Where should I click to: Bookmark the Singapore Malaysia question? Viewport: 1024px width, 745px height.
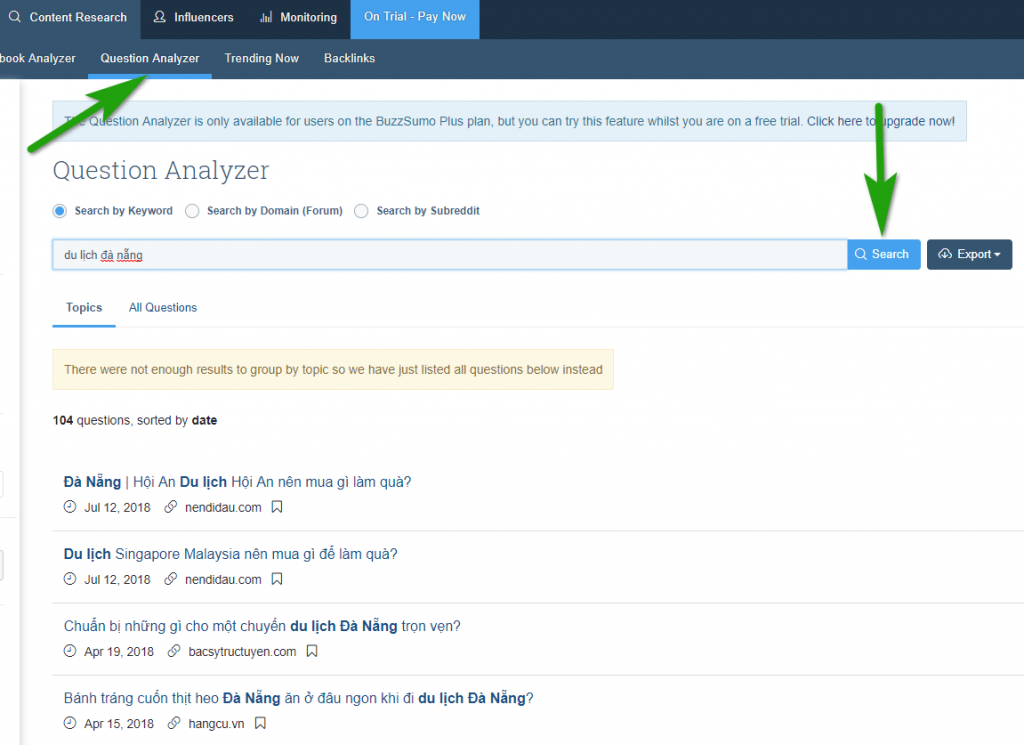(x=277, y=579)
